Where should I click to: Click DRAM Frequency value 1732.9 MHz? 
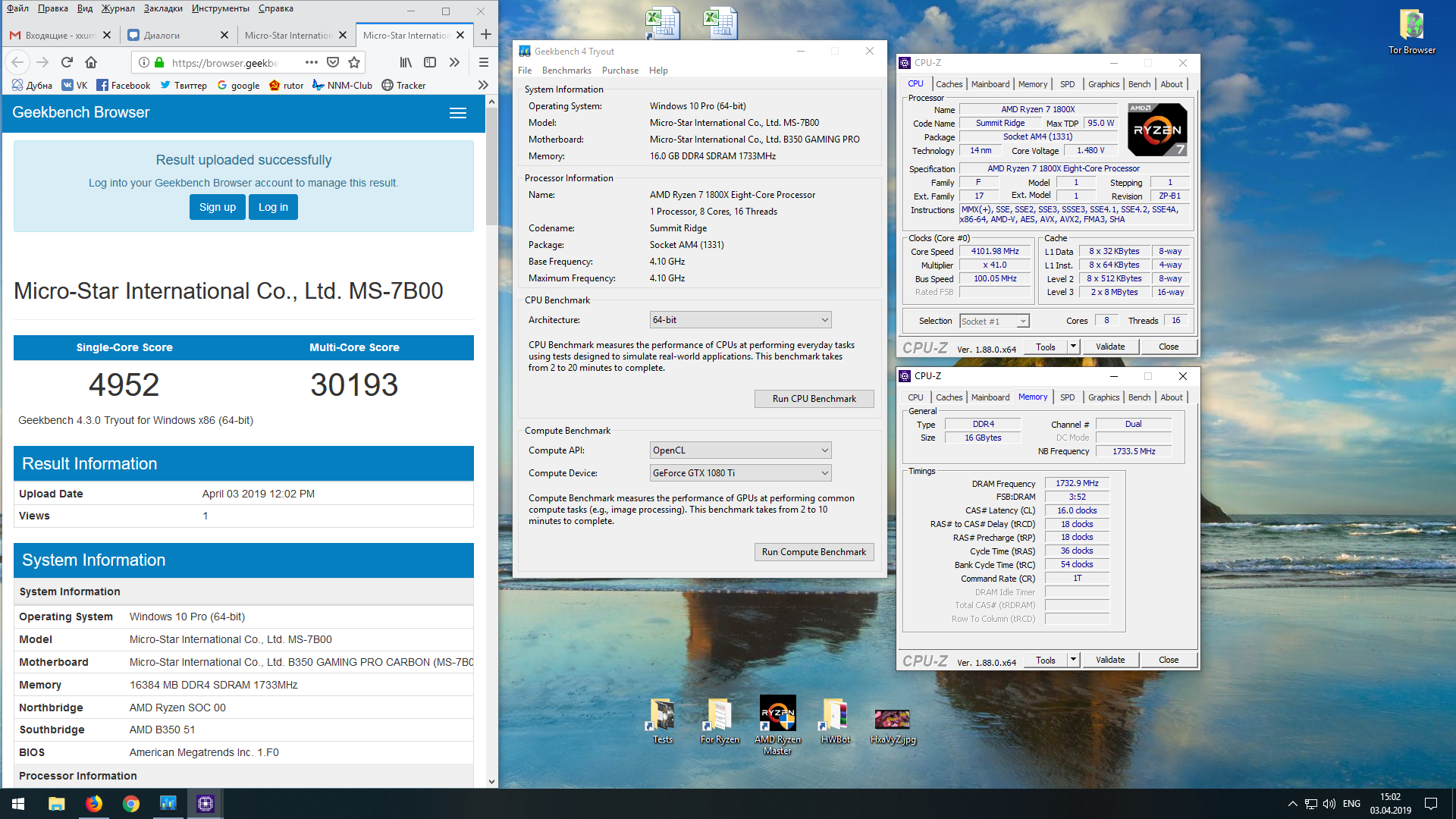1077,483
